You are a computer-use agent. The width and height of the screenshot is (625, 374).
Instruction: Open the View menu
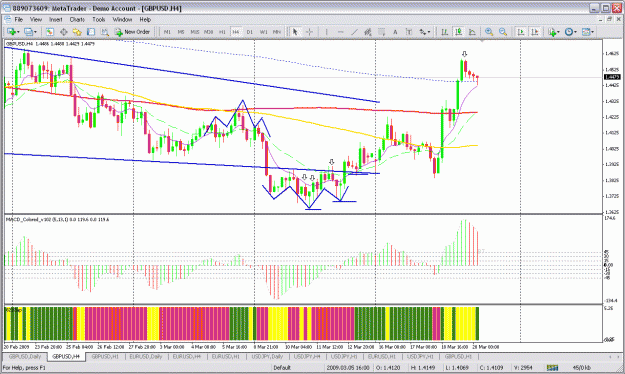[36, 19]
